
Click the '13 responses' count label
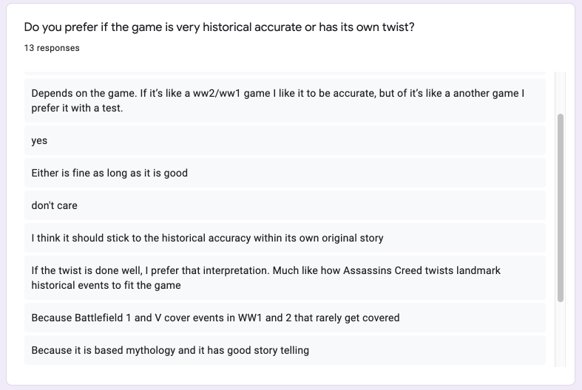52,48
